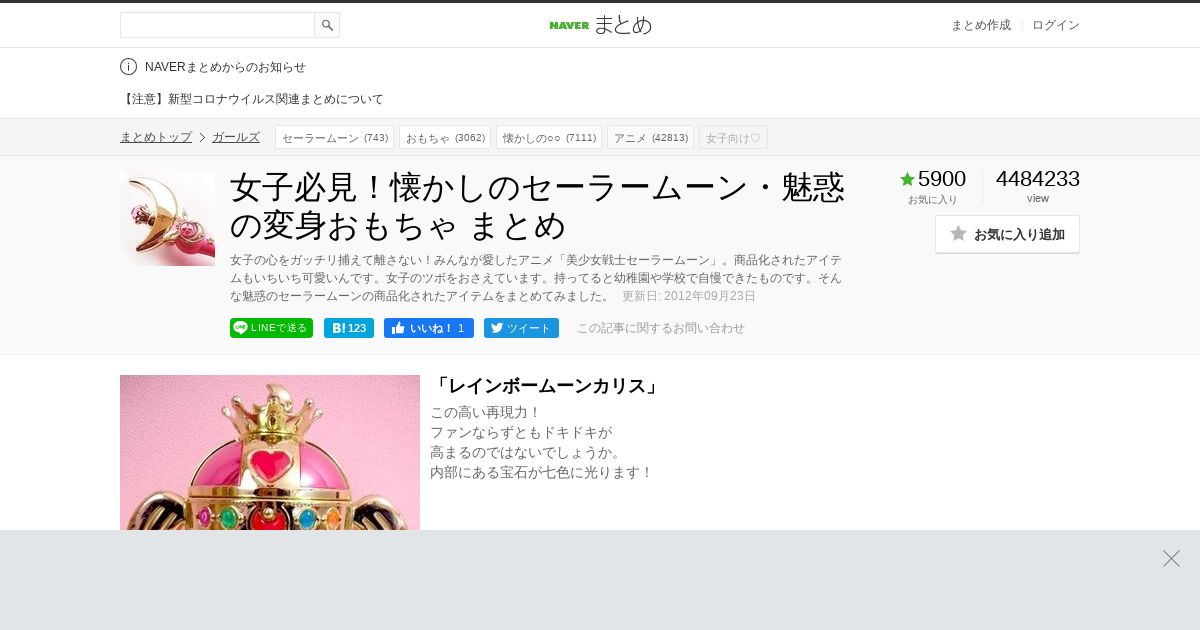Open まとめ作成 link
The image size is (1200, 630).
point(980,25)
